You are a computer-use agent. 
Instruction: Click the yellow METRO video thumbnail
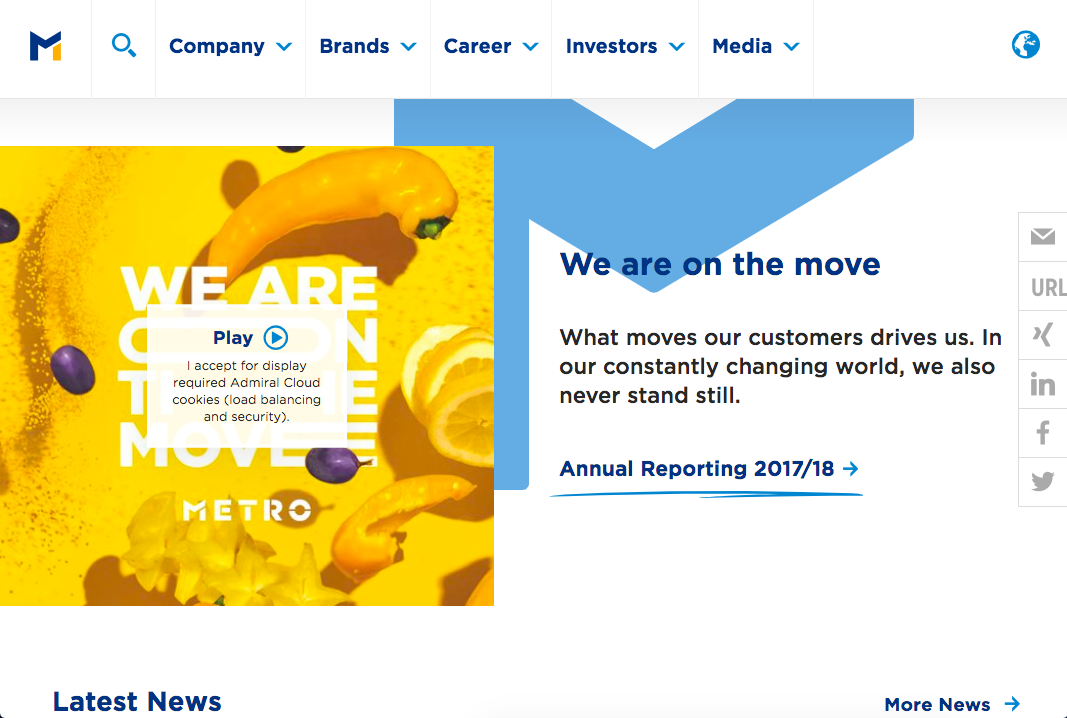[x=246, y=376]
